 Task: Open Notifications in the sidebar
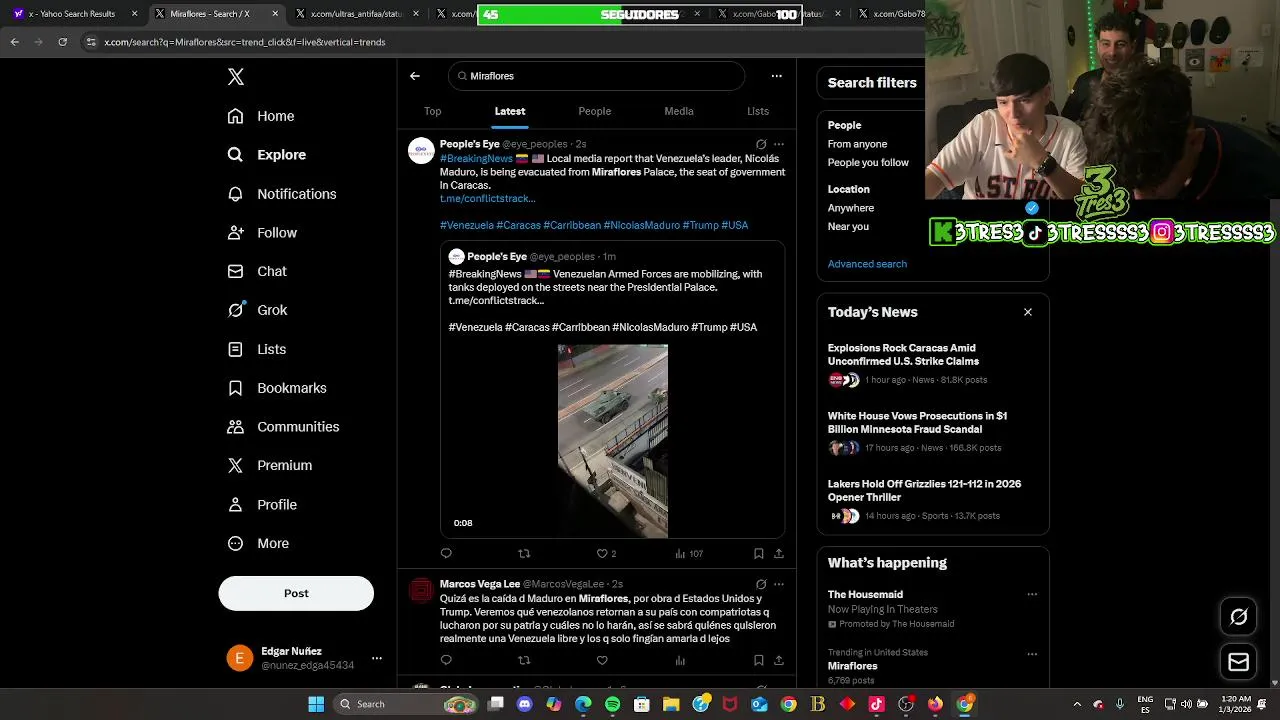282,194
